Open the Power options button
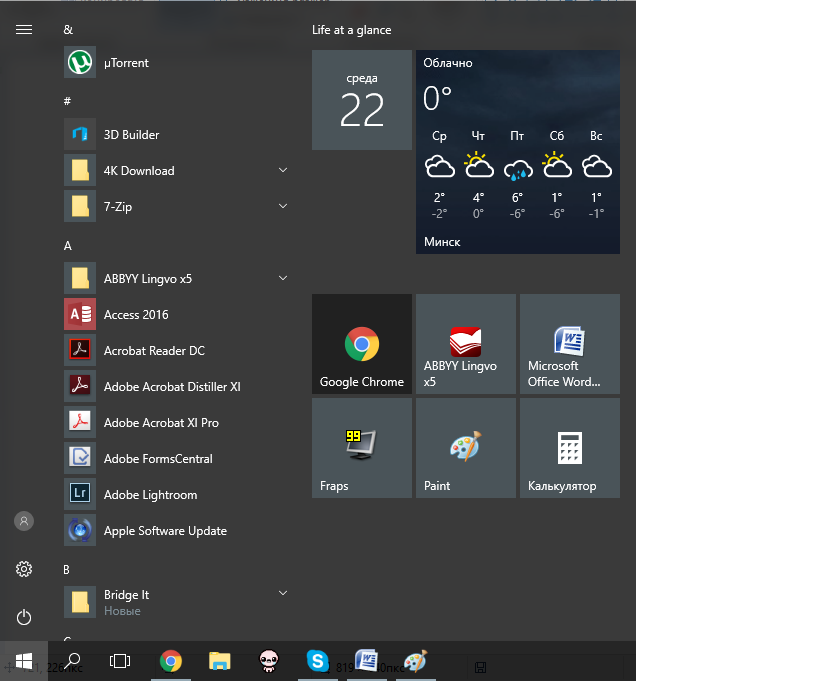This screenshot has height=681, width=819. tap(24, 618)
